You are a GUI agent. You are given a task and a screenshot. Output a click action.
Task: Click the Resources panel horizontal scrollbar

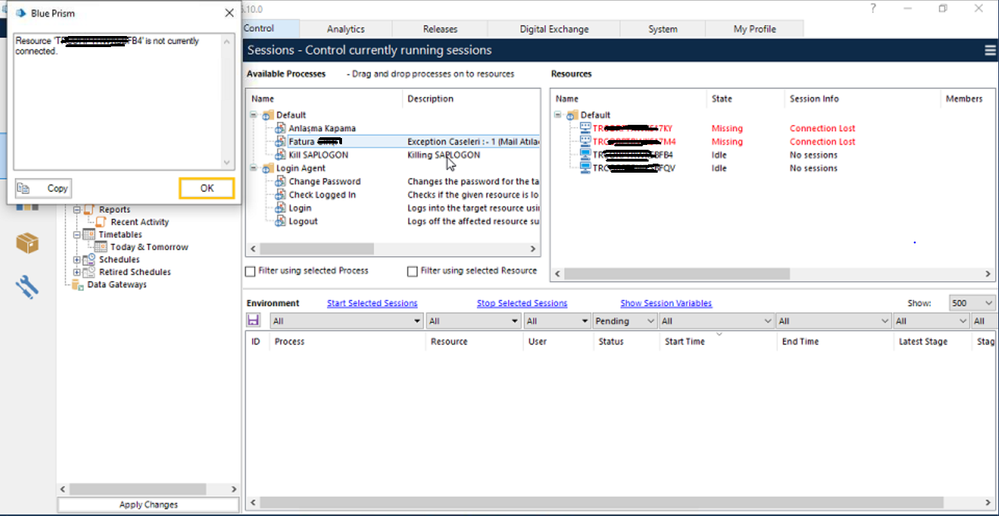coord(772,273)
